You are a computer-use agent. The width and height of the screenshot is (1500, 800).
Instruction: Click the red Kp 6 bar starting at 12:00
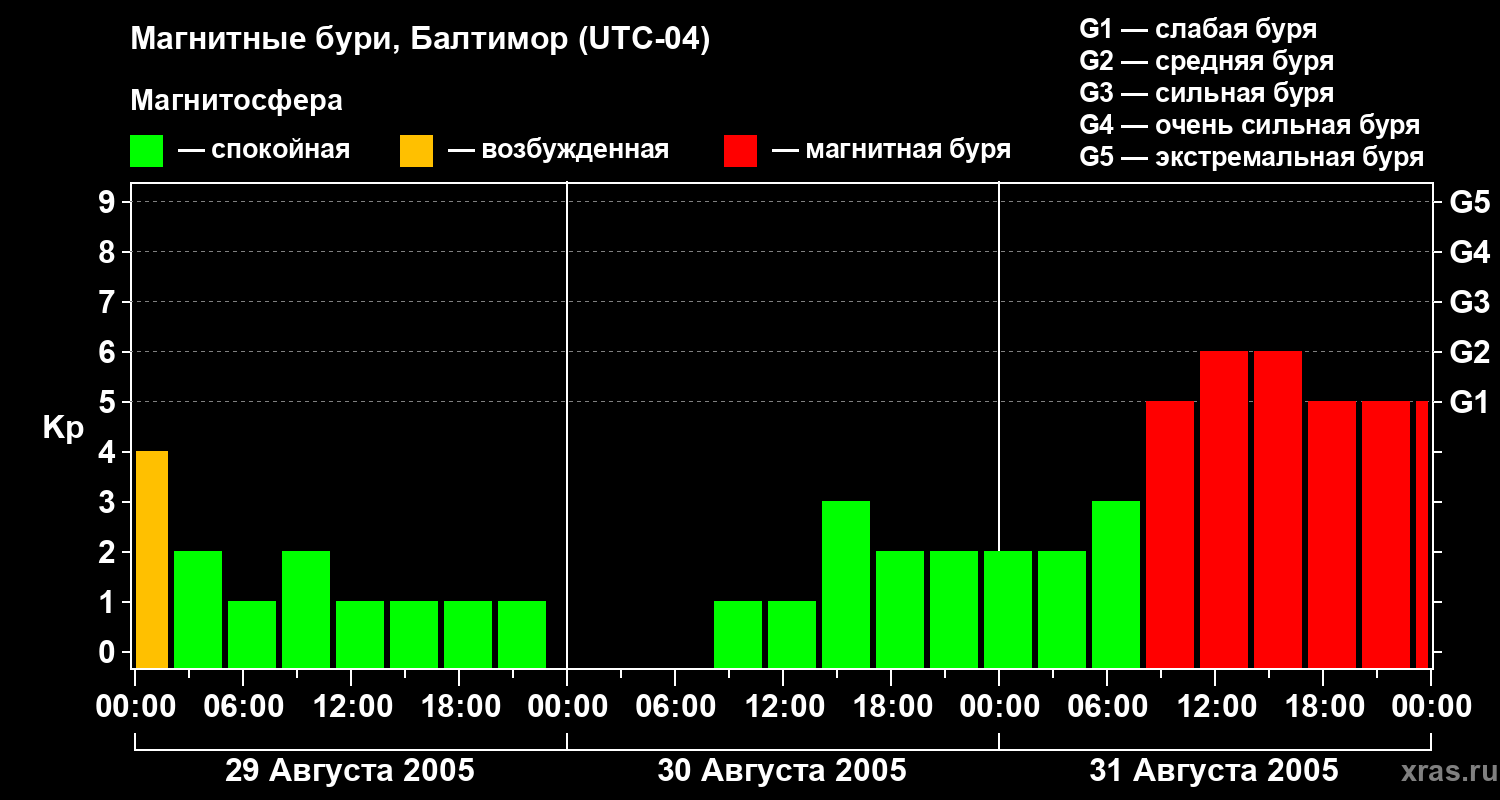1224,509
